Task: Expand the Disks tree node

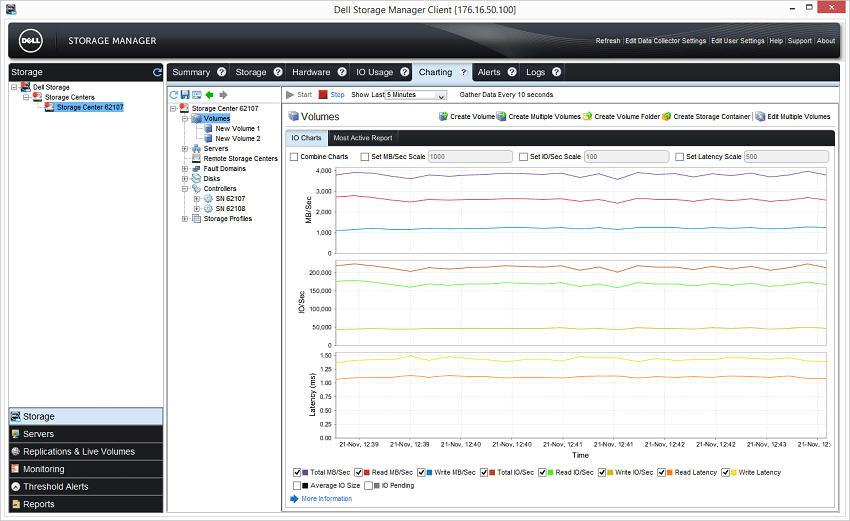Action: pyautogui.click(x=185, y=178)
